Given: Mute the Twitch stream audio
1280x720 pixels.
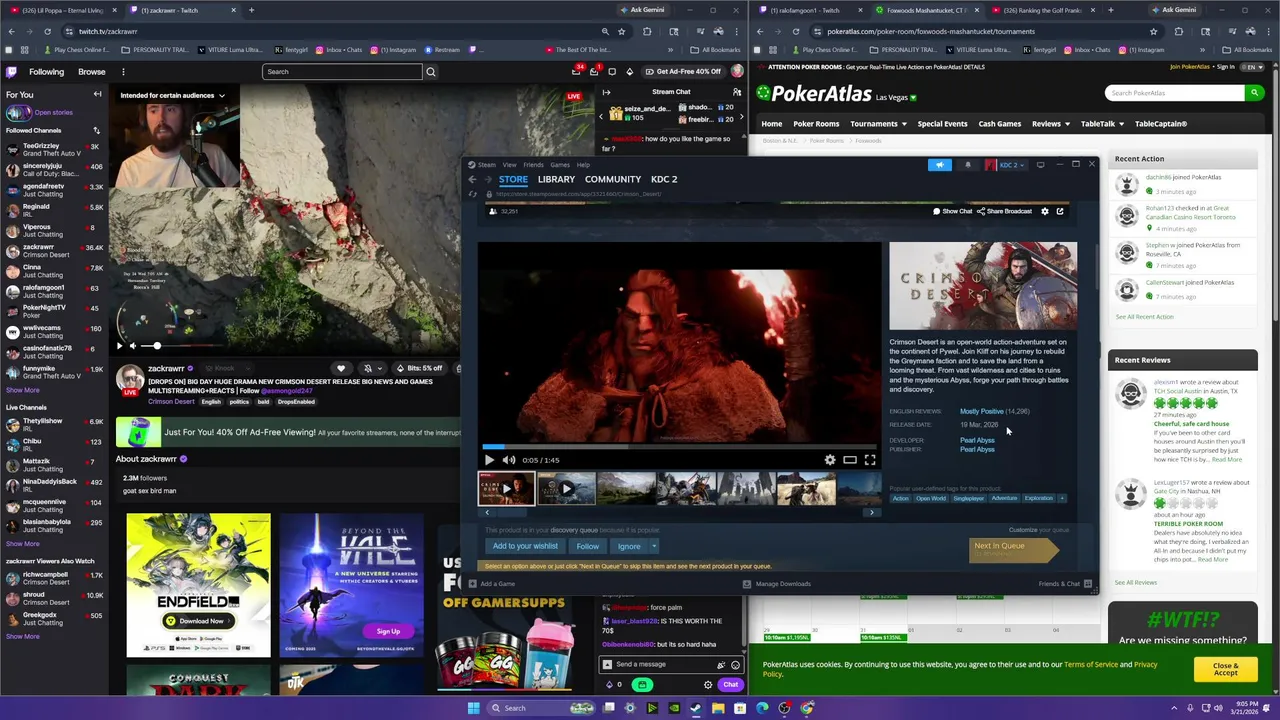Looking at the screenshot, I should click(134, 346).
